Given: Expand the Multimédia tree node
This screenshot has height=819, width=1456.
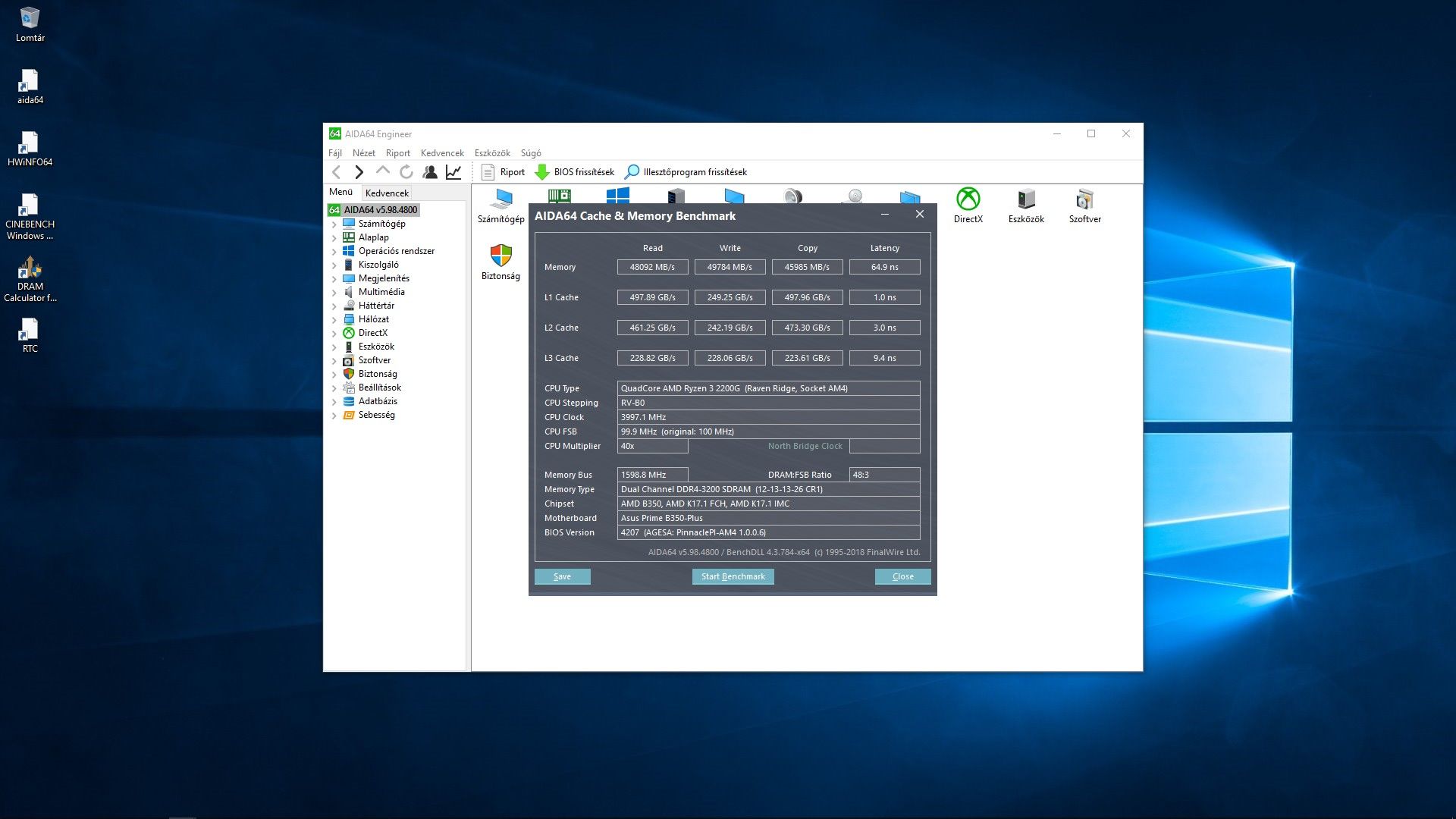Looking at the screenshot, I should 334,293.
